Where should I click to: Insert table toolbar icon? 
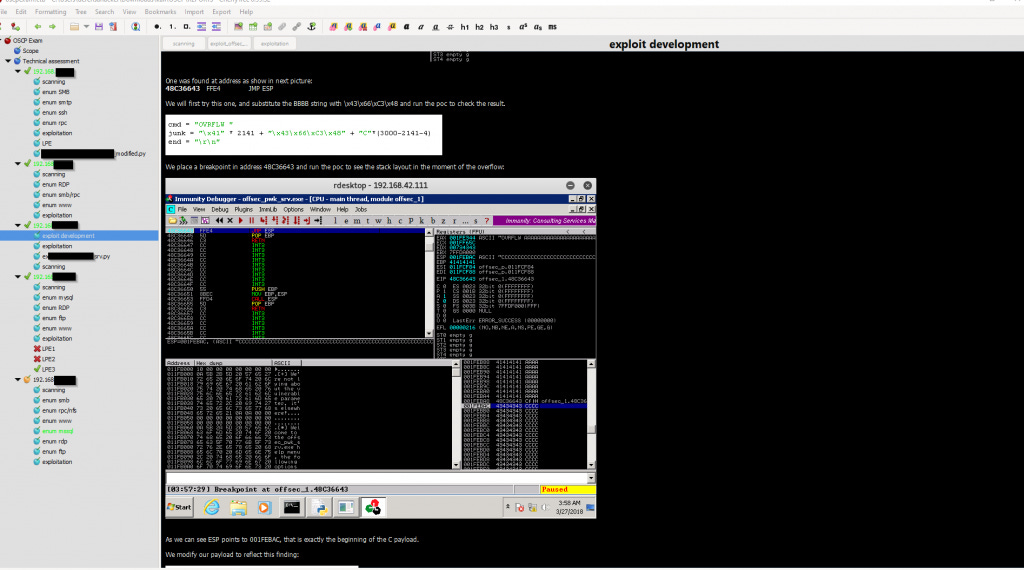point(253,27)
